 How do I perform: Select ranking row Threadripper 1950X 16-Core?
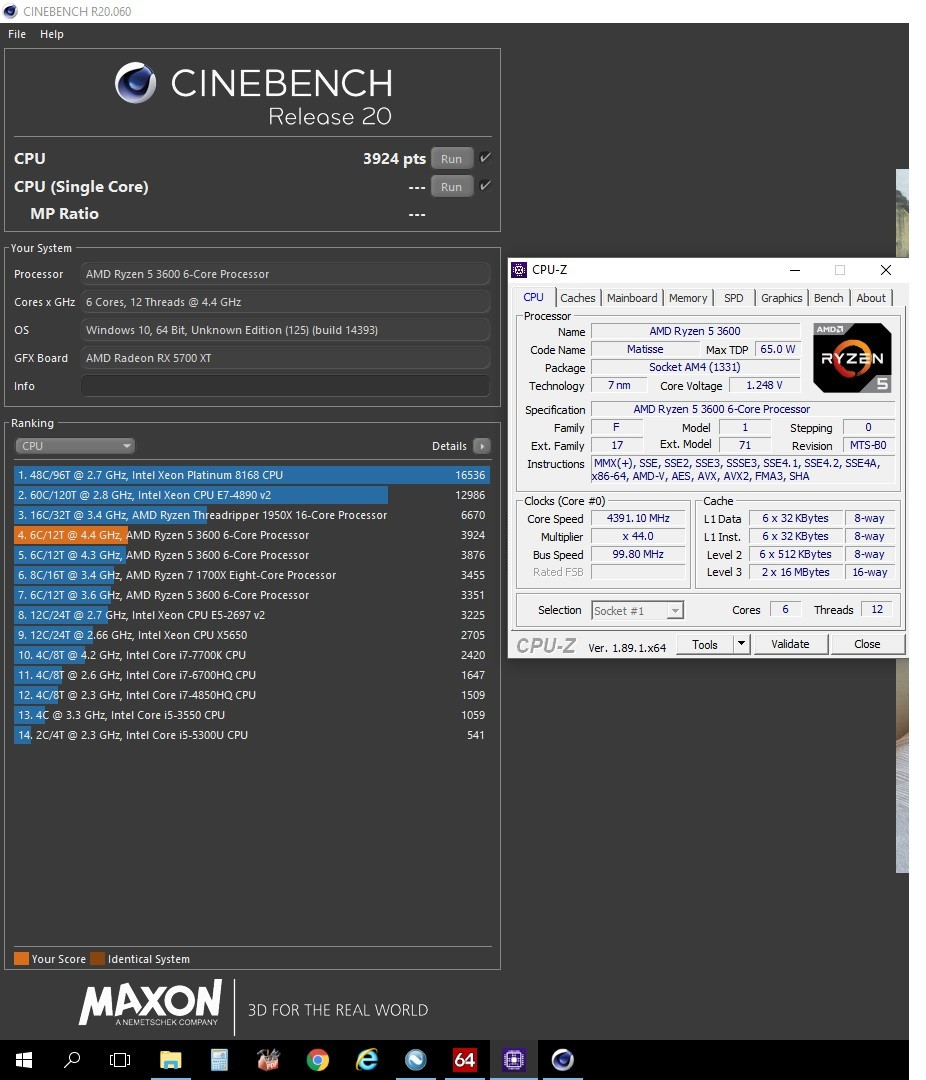pyautogui.click(x=251, y=515)
